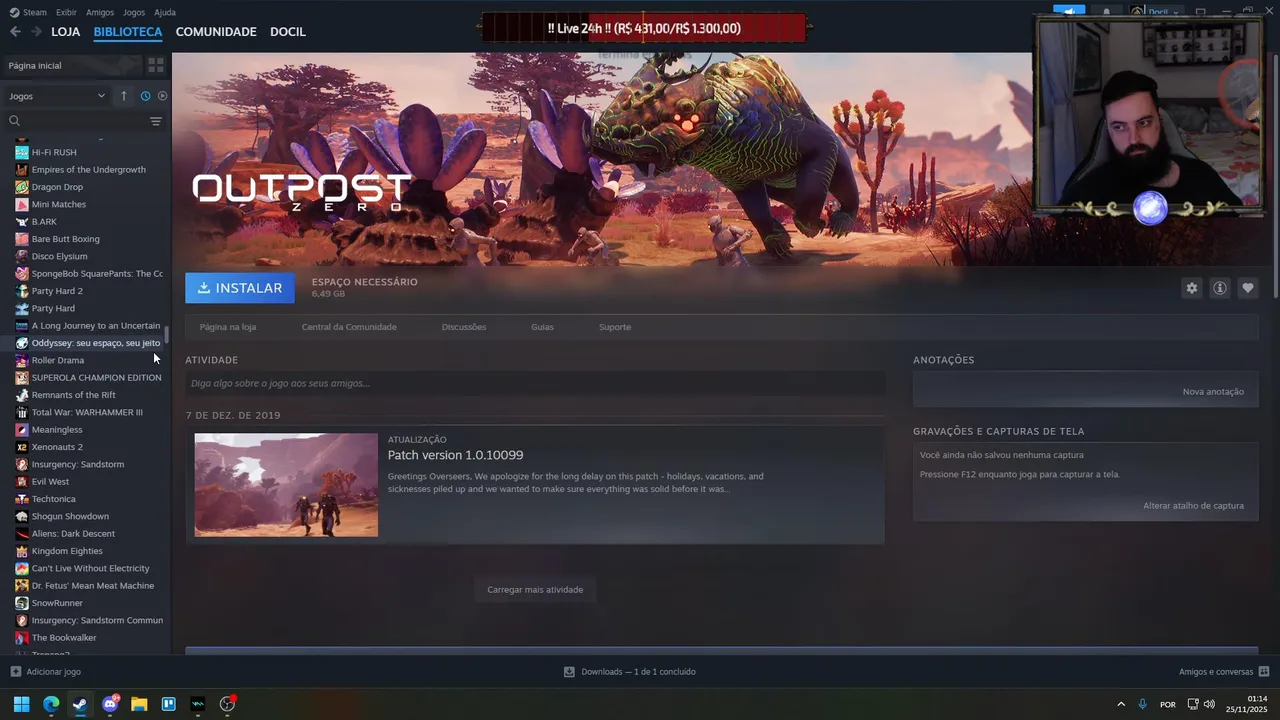The width and height of the screenshot is (1280, 720).
Task: Select Roller Drama game icon
Action: (x=22, y=360)
